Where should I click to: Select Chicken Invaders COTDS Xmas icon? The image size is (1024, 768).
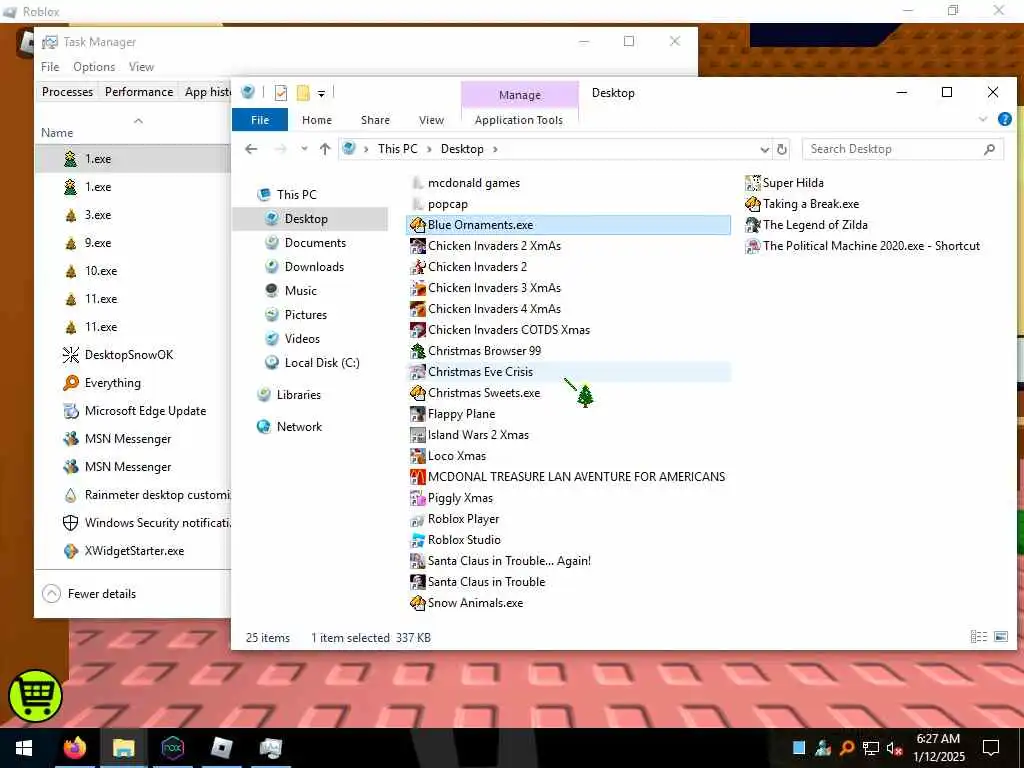(417, 330)
